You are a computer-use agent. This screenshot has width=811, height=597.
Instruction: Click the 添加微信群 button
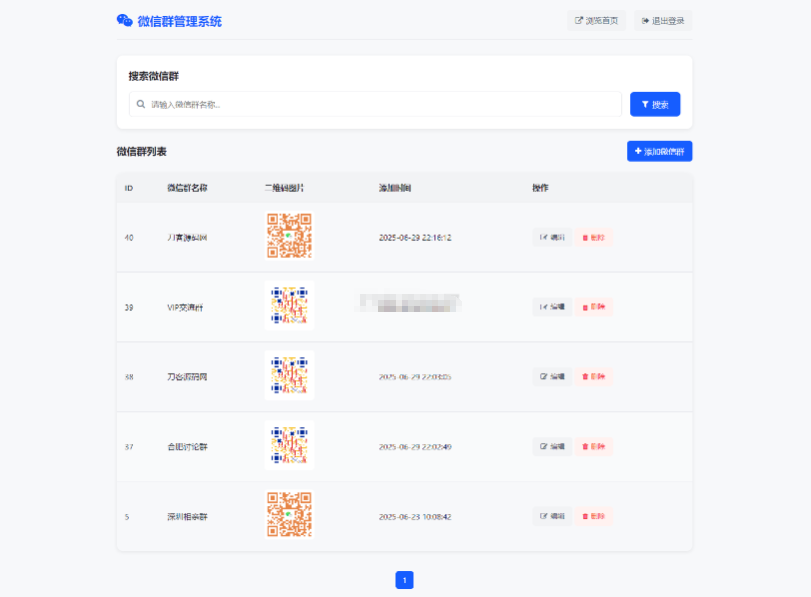tap(658, 150)
